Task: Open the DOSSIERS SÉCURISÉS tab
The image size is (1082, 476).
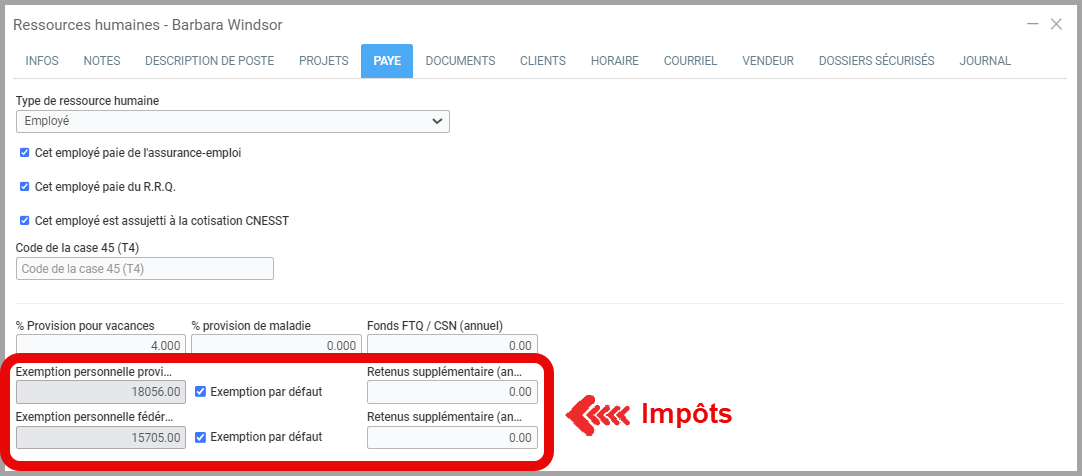Action: click(x=876, y=61)
